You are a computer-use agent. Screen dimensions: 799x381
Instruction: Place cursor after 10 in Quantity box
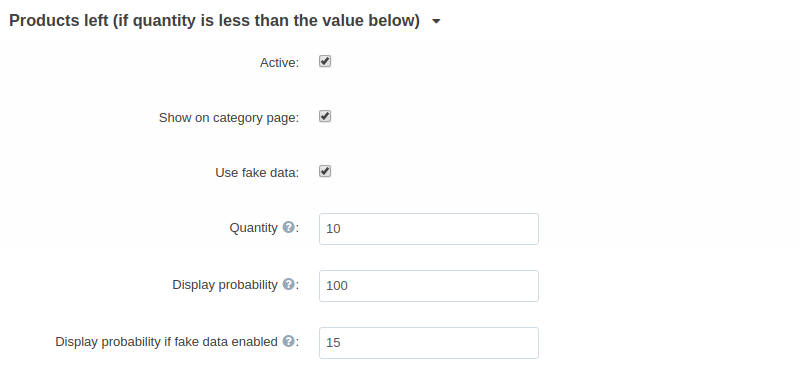[x=341, y=229]
